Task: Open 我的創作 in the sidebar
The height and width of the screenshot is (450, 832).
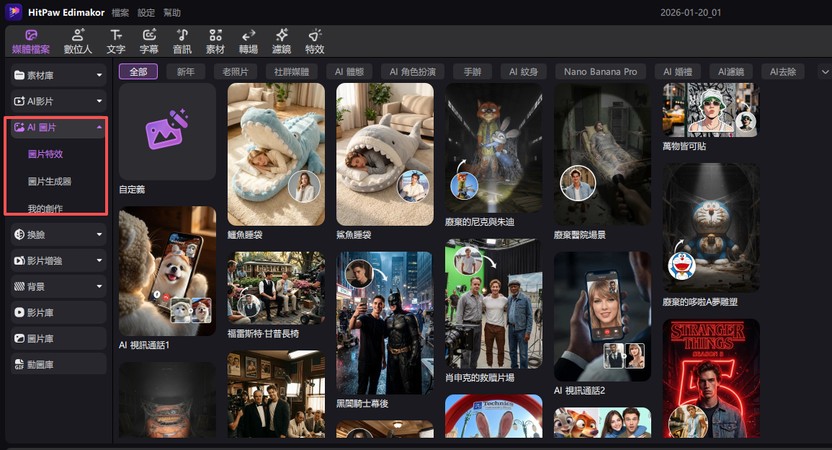Action: 45,209
